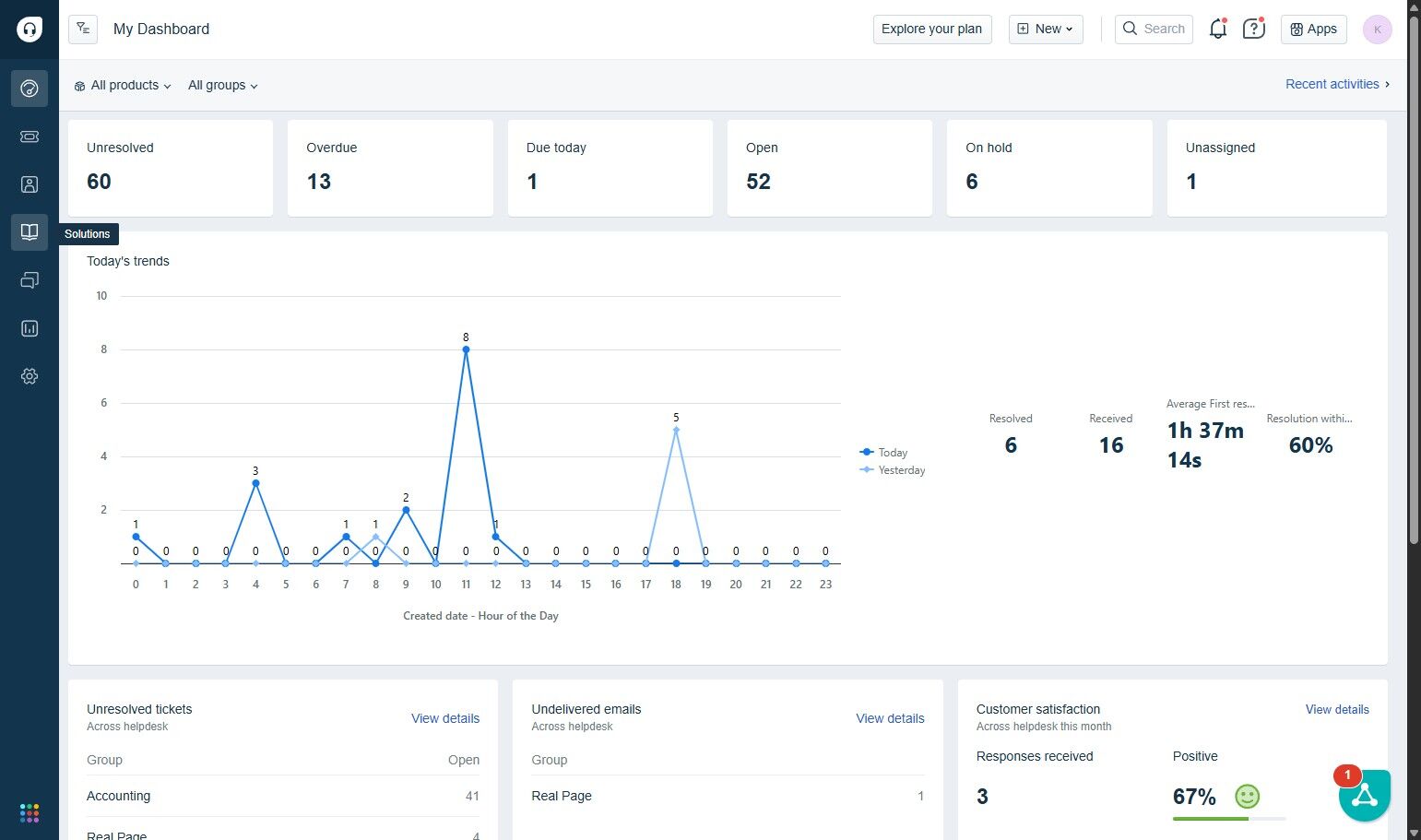Toggle the Today series in chart legend

(x=884, y=453)
